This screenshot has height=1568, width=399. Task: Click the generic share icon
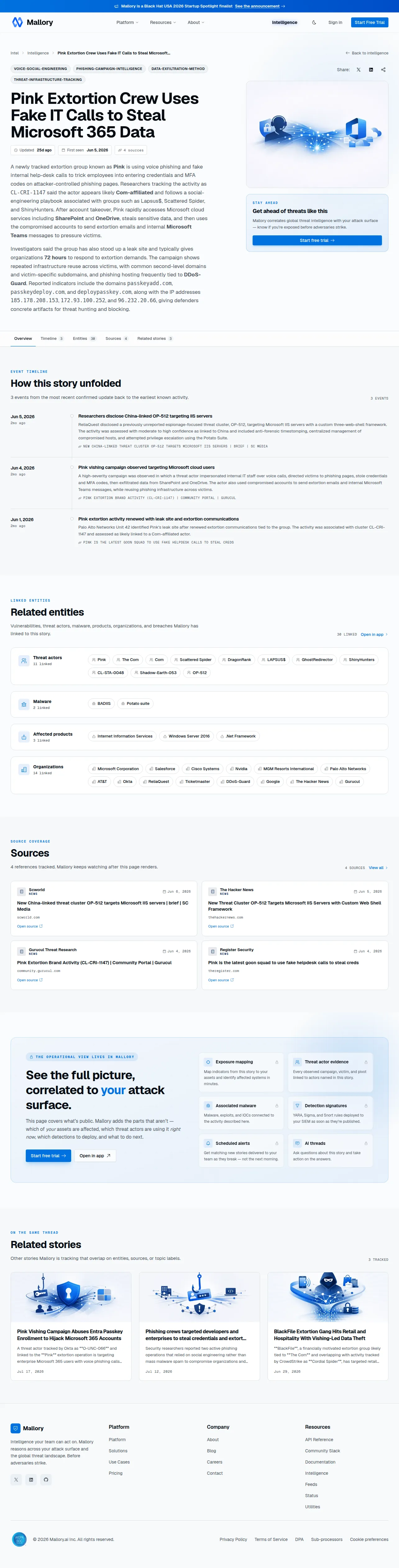click(x=383, y=70)
